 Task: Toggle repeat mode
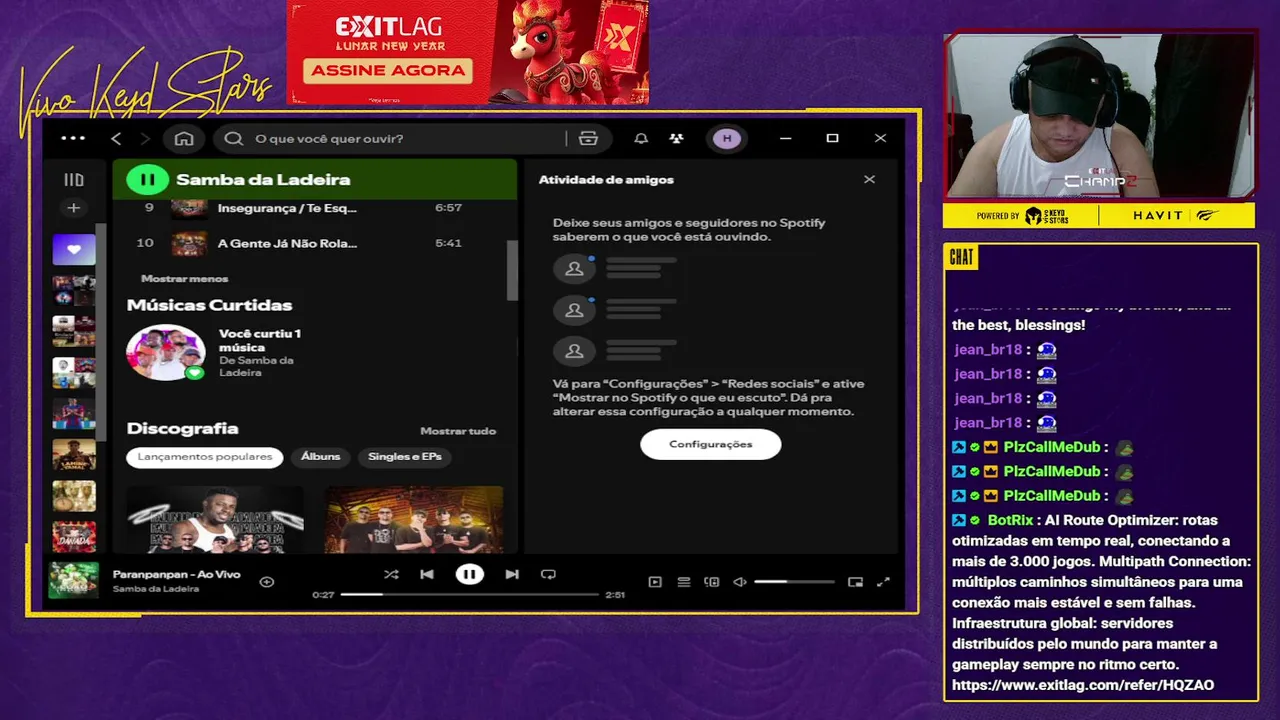coord(548,574)
